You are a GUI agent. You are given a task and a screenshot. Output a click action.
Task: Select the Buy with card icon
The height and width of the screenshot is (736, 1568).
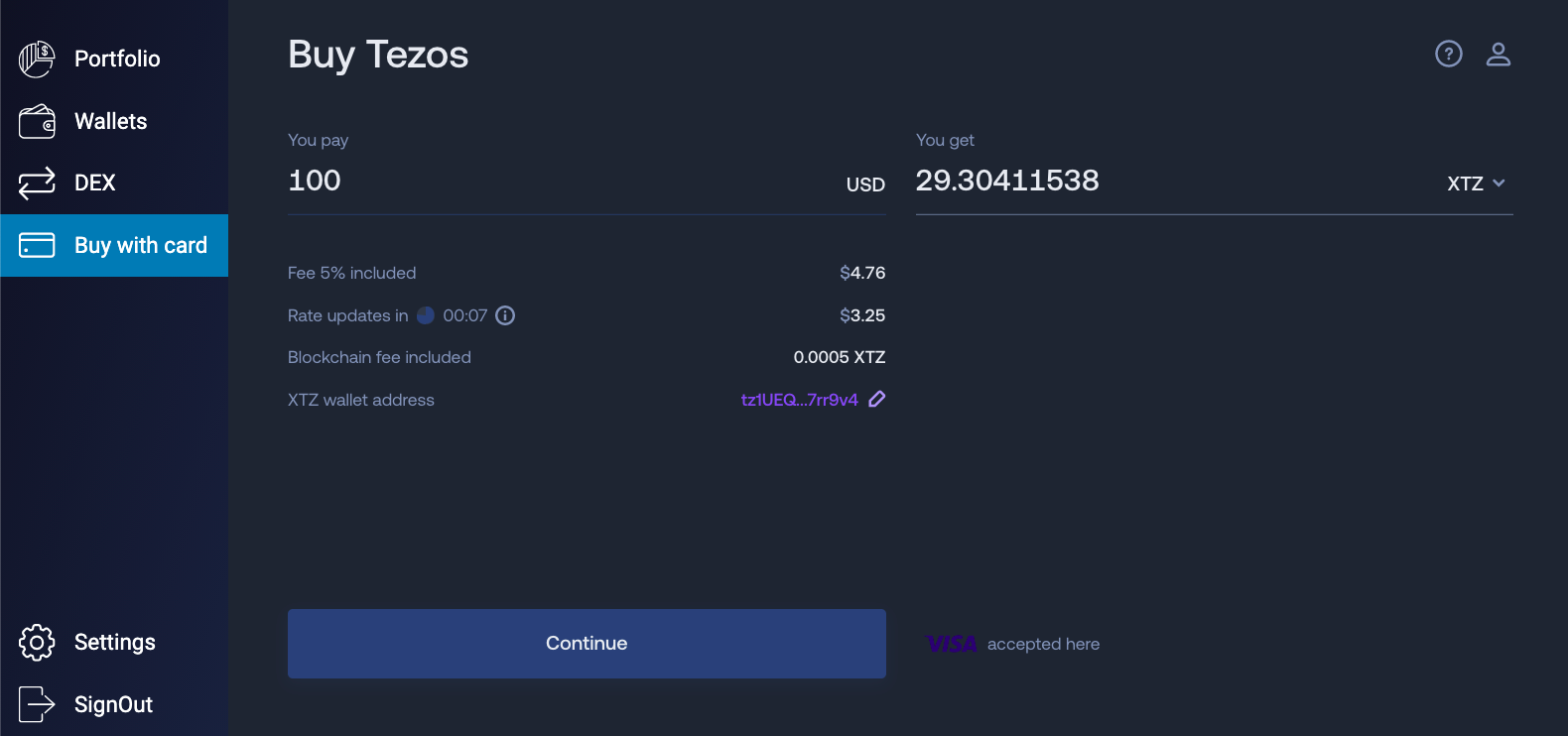tap(36, 245)
